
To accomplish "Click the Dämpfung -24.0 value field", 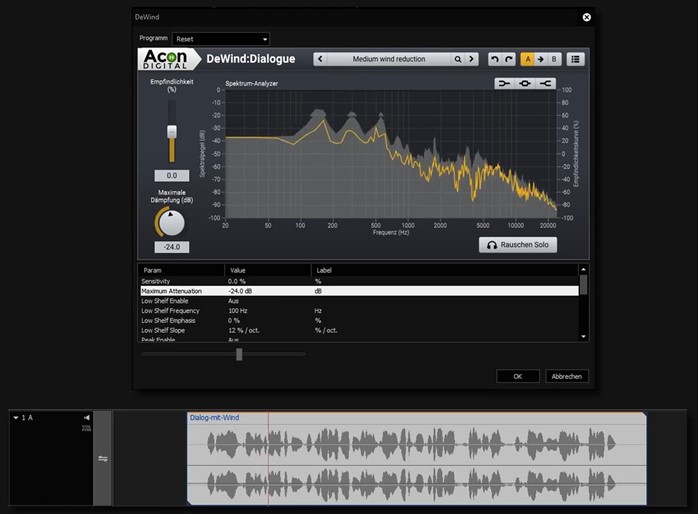I will point(172,247).
